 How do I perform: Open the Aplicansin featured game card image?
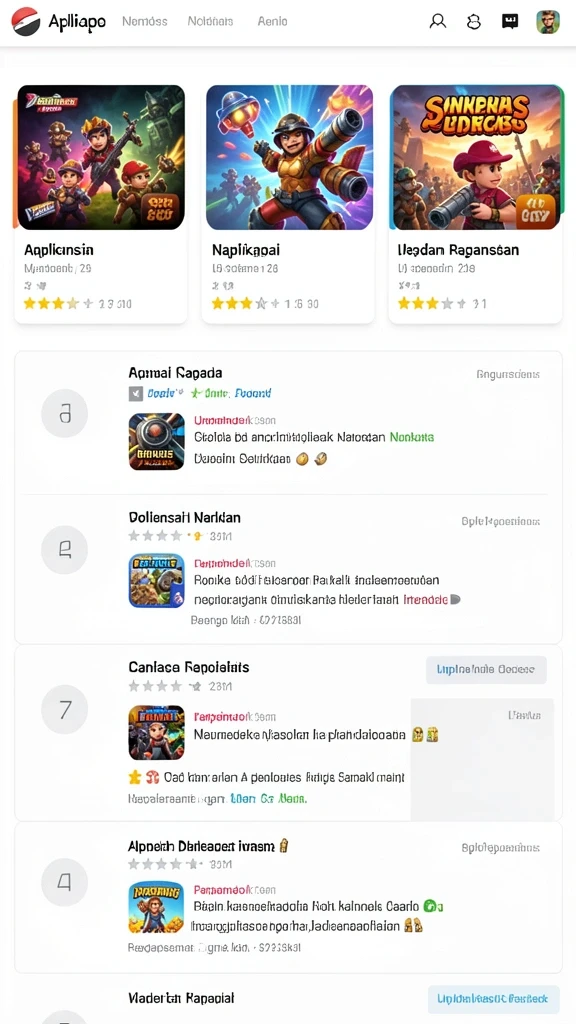pyautogui.click(x=101, y=157)
